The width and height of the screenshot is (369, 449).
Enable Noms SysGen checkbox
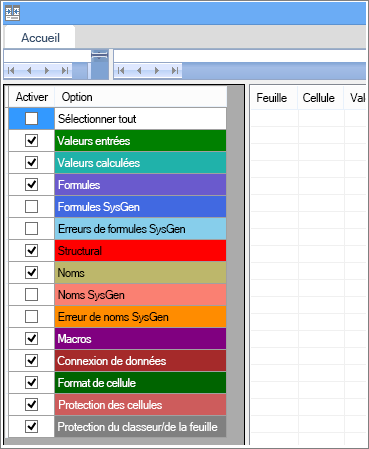(x=31, y=294)
